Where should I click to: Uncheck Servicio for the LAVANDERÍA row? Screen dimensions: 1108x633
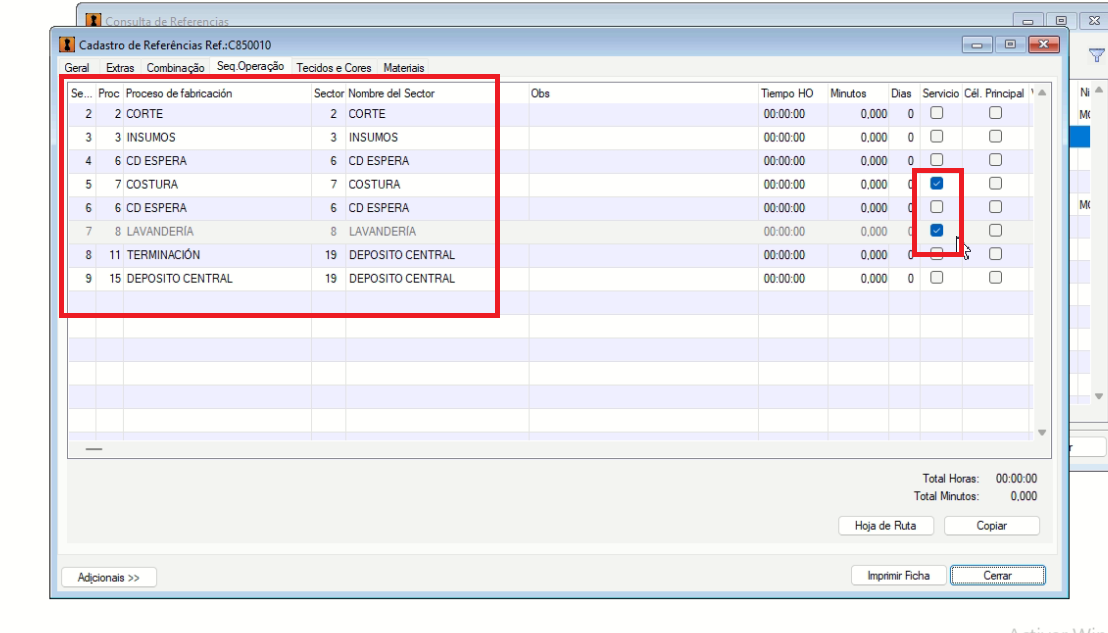click(936, 230)
